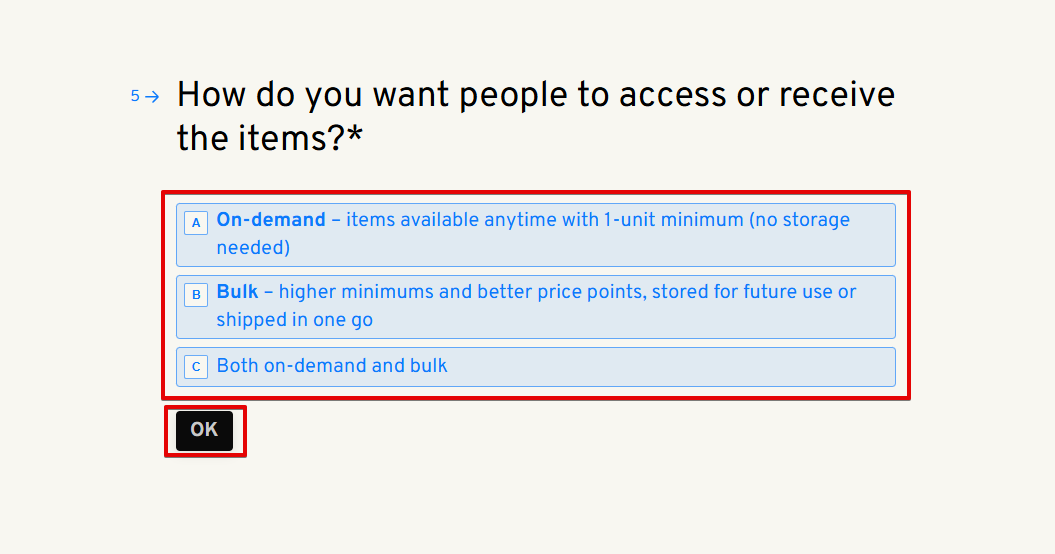Choose the Bulk delivery option
Screen dimensions: 1055x554
pyautogui.click(x=535, y=307)
